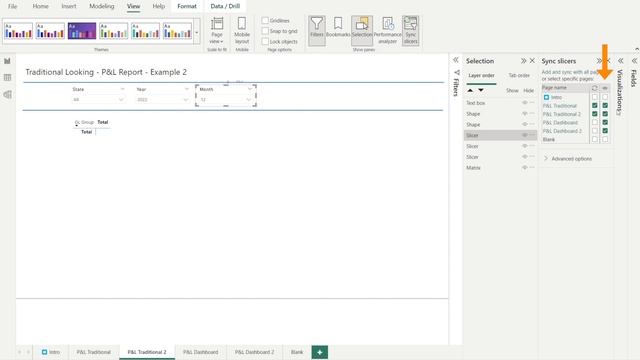Click the GL Group column header
Screen dimensions: 640x360
click(x=84, y=122)
